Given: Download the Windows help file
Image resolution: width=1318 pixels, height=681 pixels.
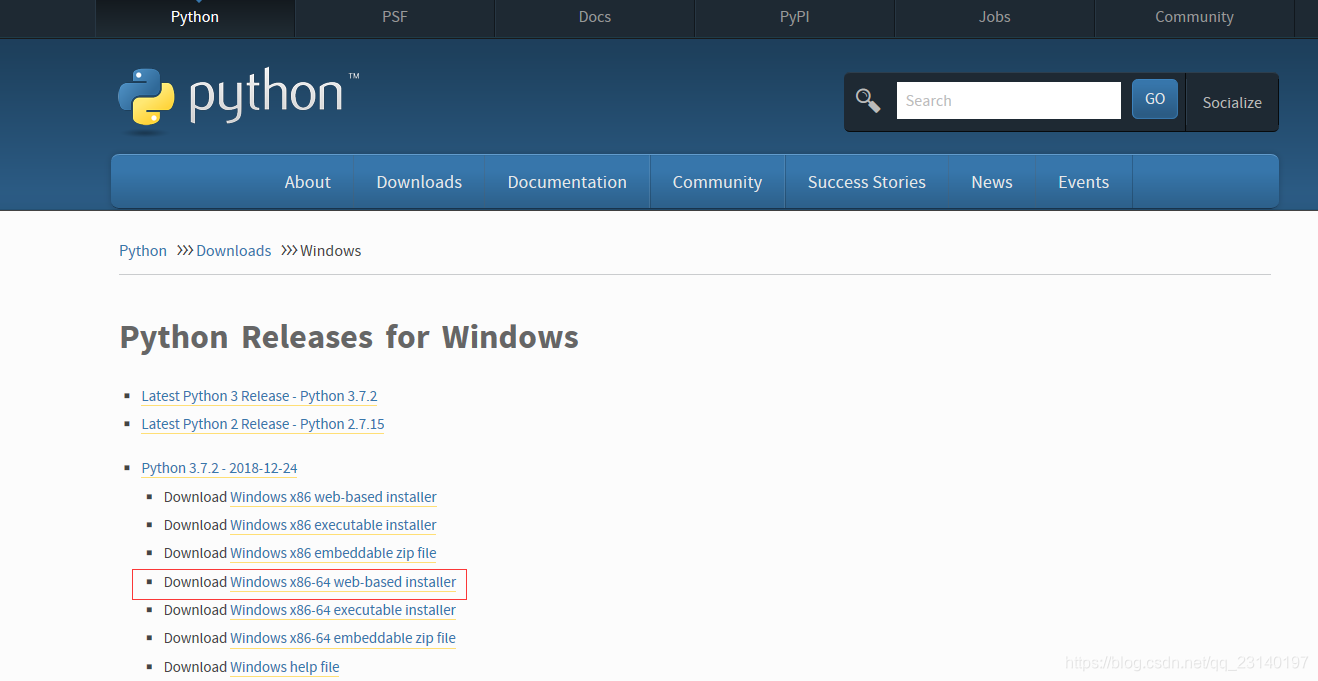Looking at the screenshot, I should point(285,667).
